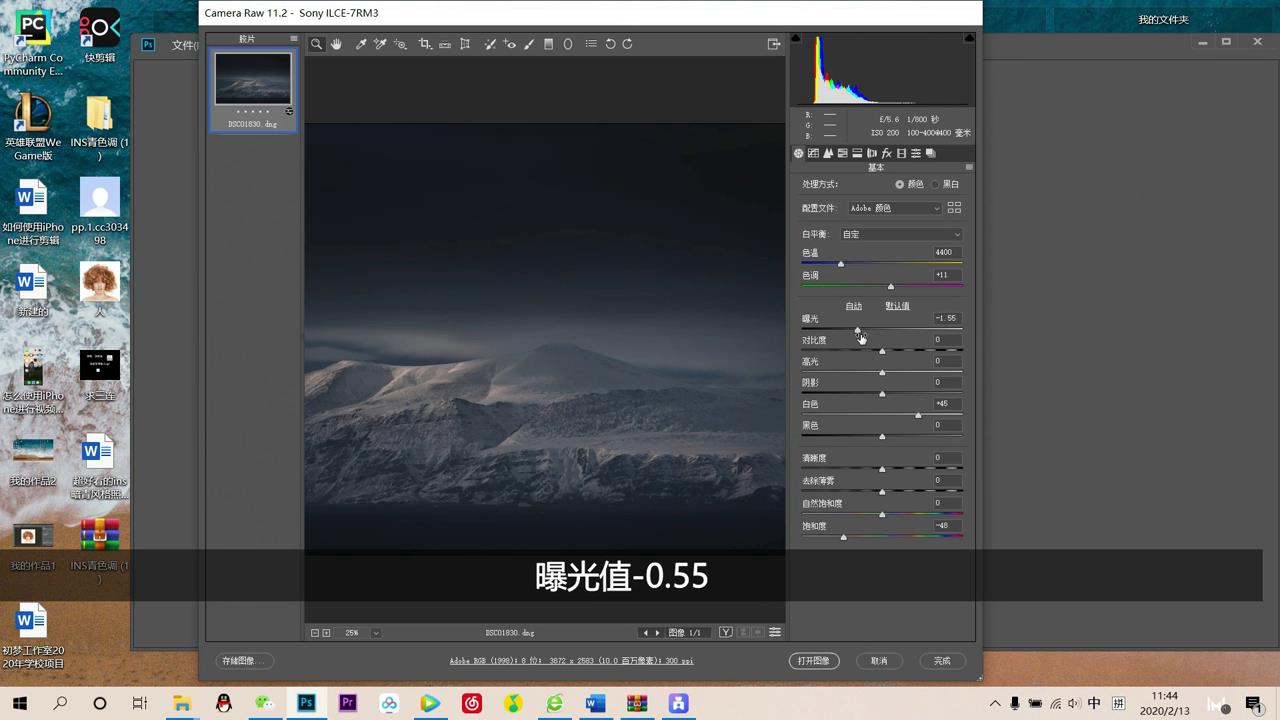Click the 色温 temperature slider handle
The height and width of the screenshot is (720, 1280).
coord(841,264)
